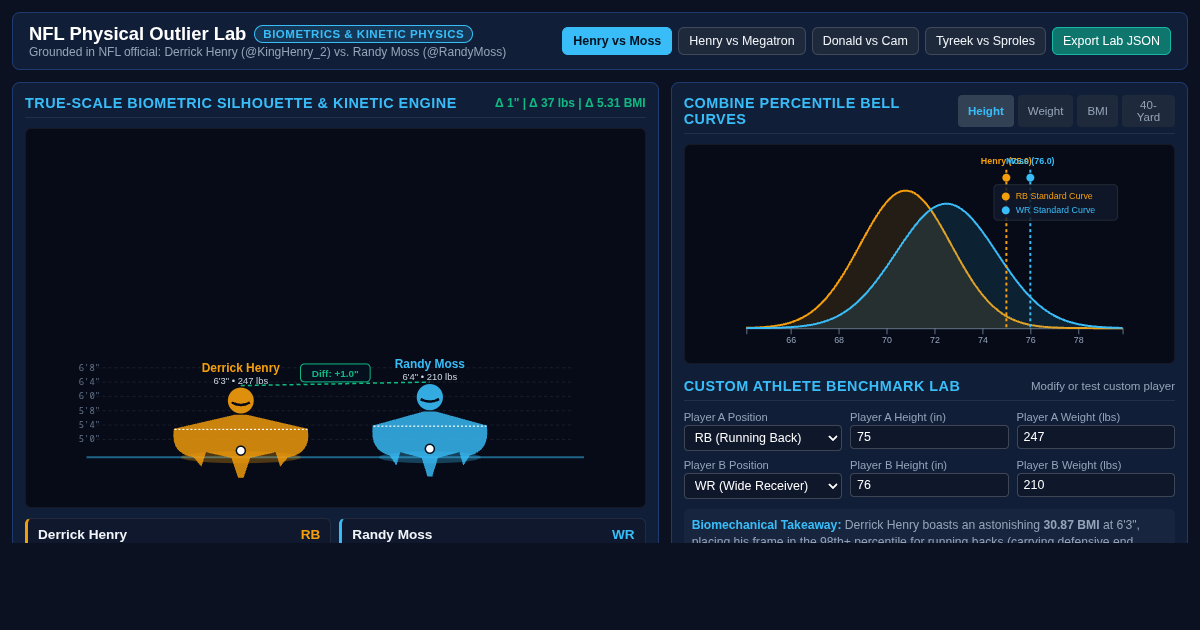The image size is (1200, 630).
Task: Export Lab JSON data
Action: (x=1111, y=41)
